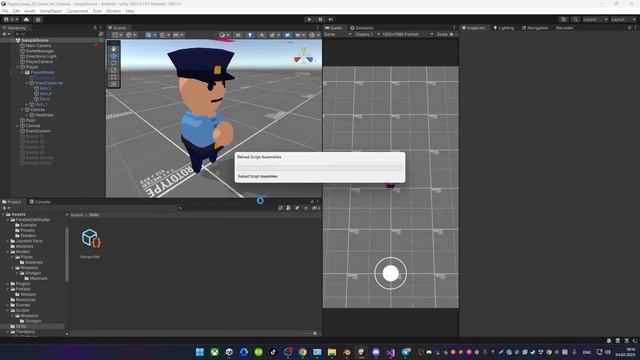Image resolution: width=640 pixels, height=360 pixels.
Task: Open Component menu
Action: (77, 11)
